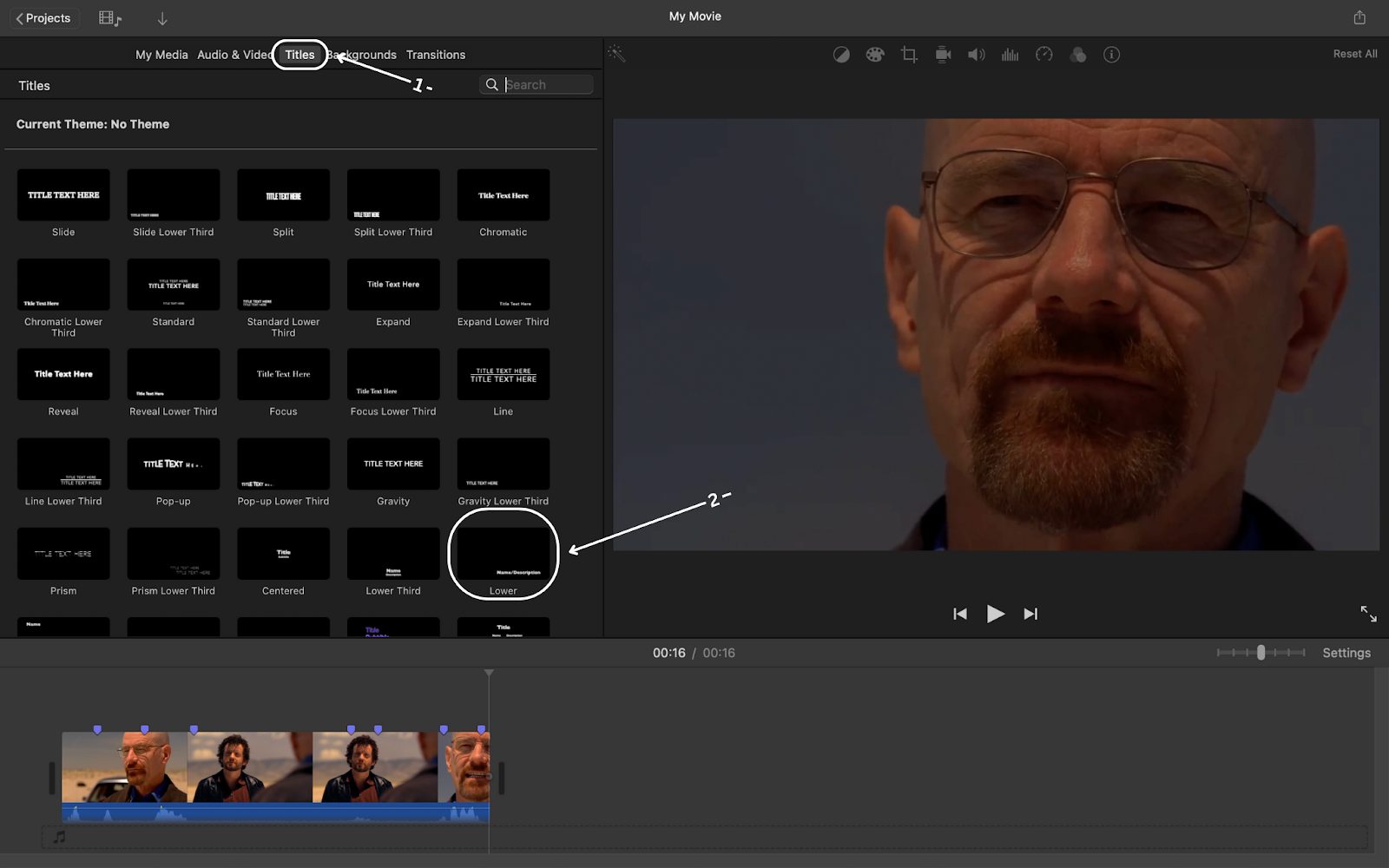Open the stabilization camera tool

click(x=943, y=55)
